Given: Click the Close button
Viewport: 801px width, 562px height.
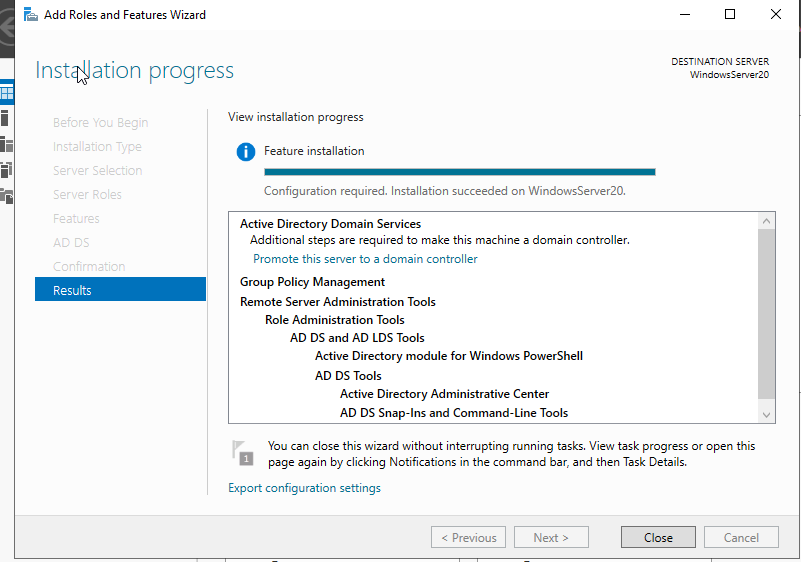Looking at the screenshot, I should tap(658, 537).
